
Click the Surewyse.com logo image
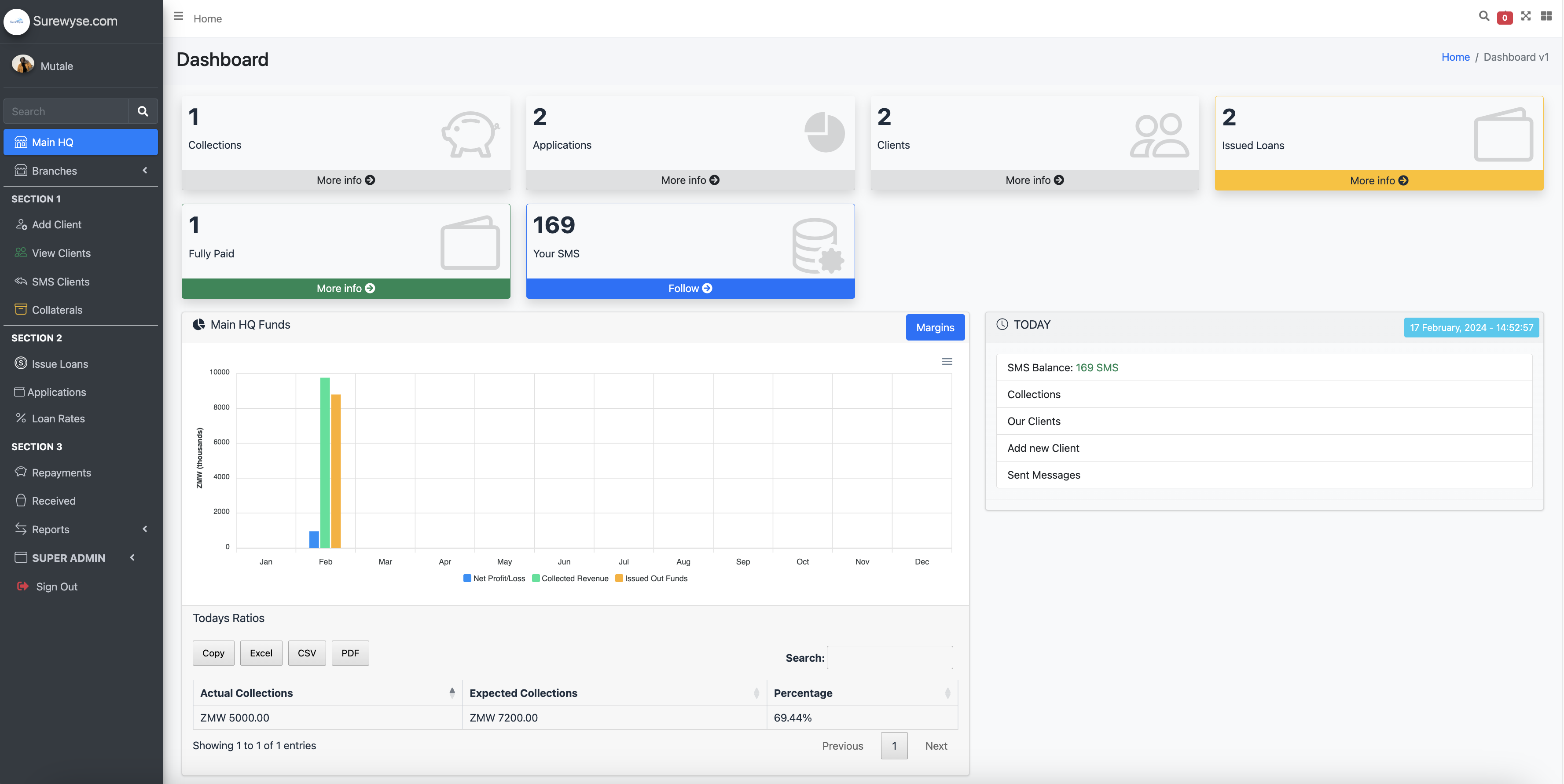[x=16, y=21]
